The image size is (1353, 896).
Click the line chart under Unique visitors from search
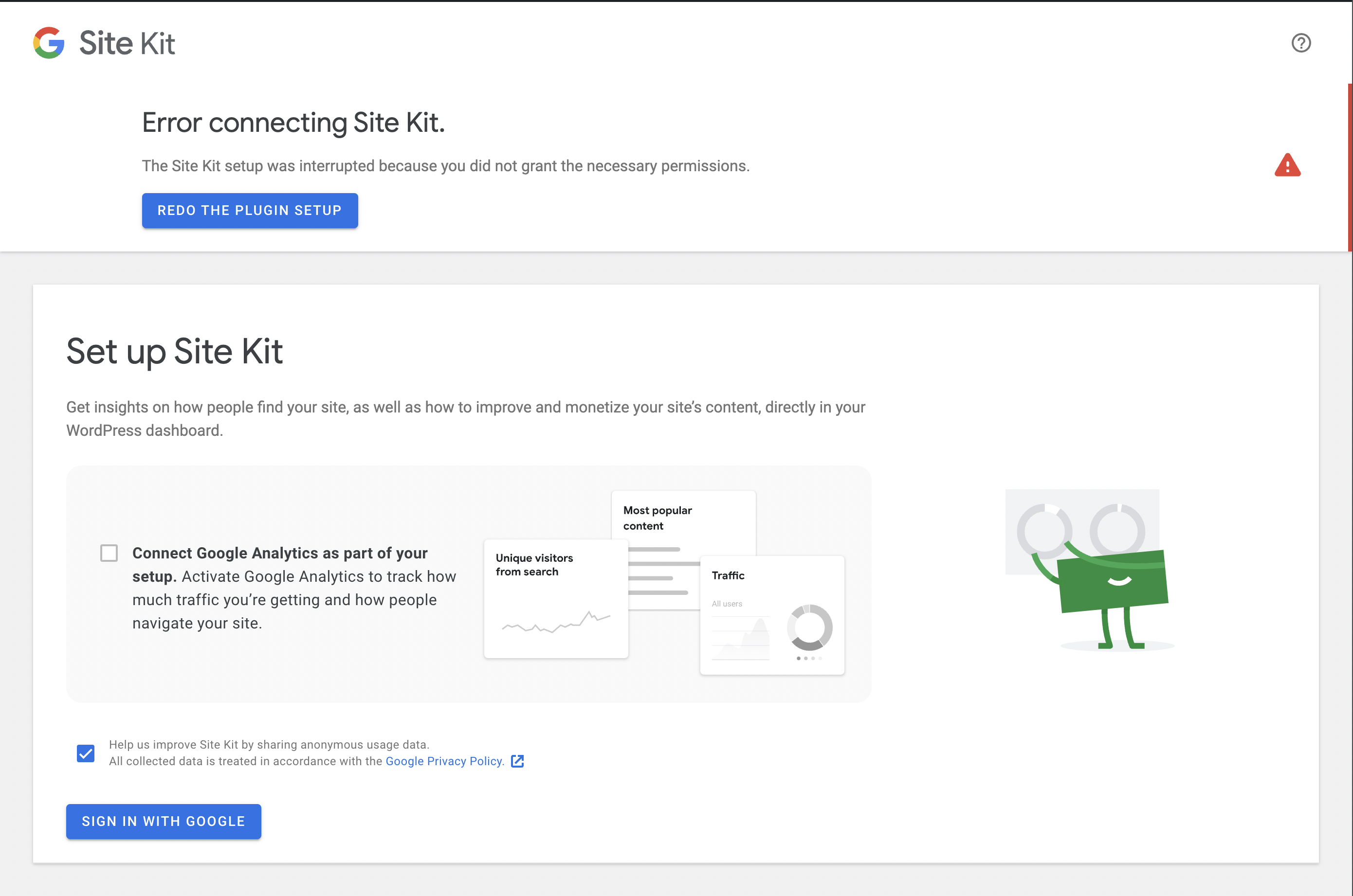pos(556,625)
